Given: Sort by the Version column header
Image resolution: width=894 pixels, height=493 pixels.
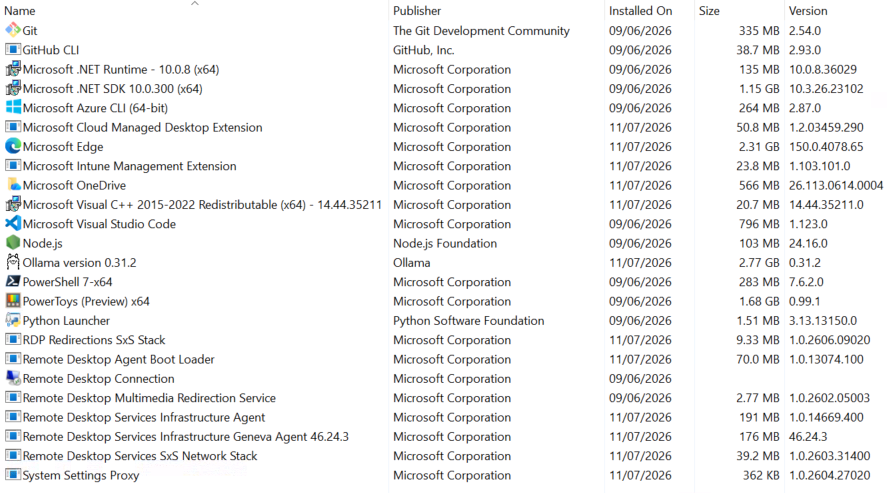Looking at the screenshot, I should coord(808,11).
